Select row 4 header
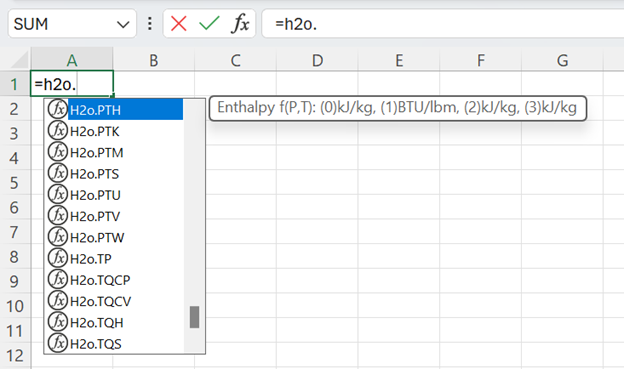This screenshot has width=624, height=369. point(15,158)
